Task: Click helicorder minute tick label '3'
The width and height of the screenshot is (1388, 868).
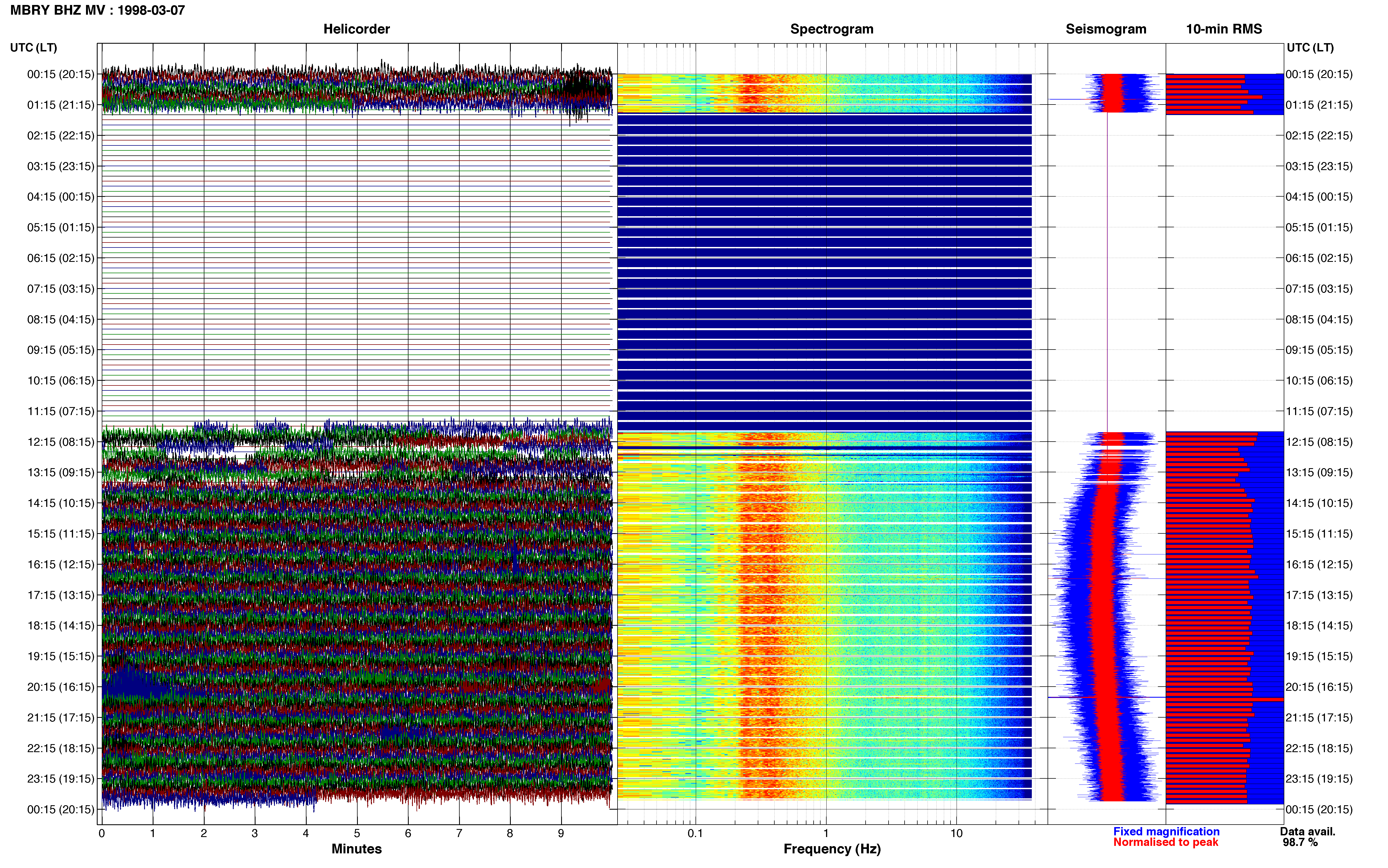Action: point(255,833)
